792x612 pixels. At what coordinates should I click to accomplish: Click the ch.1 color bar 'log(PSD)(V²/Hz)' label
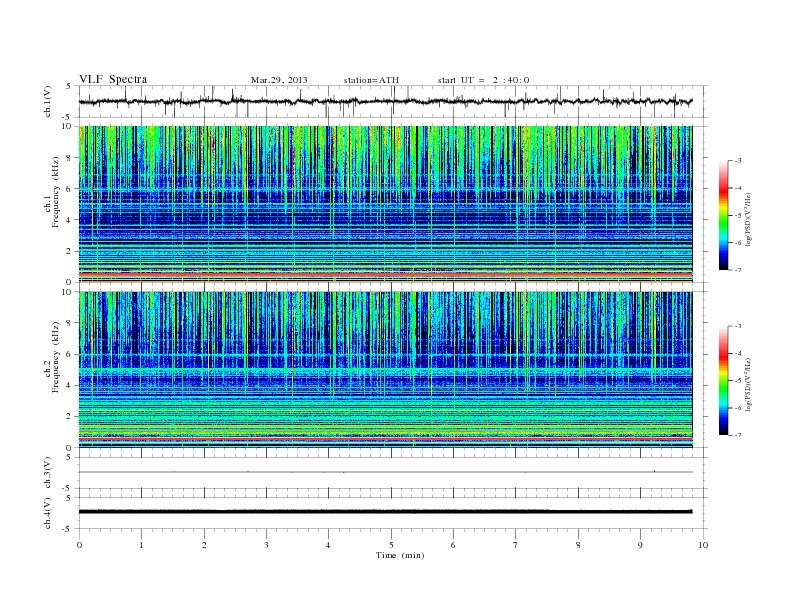tap(750, 219)
